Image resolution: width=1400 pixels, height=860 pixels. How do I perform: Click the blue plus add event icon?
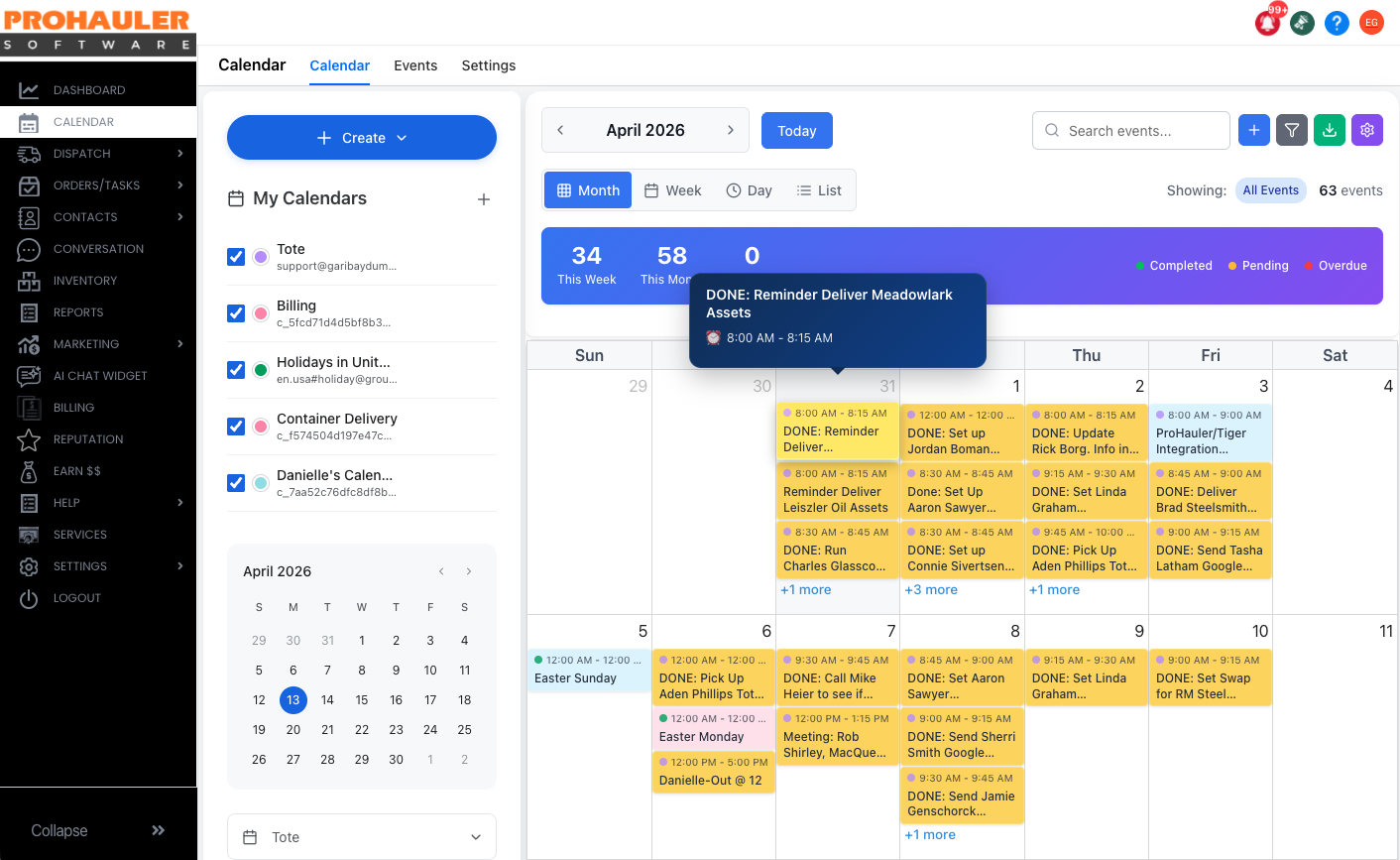coord(1254,130)
